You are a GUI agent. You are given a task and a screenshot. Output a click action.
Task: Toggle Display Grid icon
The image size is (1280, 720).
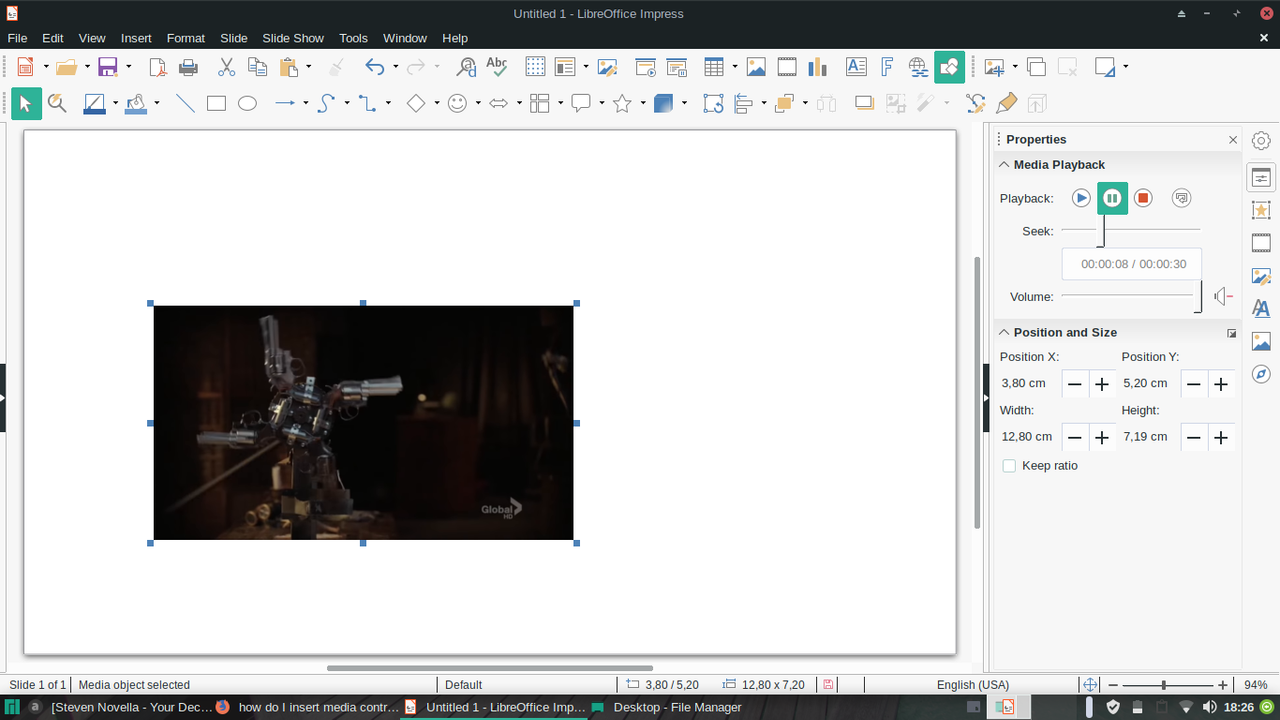535,67
